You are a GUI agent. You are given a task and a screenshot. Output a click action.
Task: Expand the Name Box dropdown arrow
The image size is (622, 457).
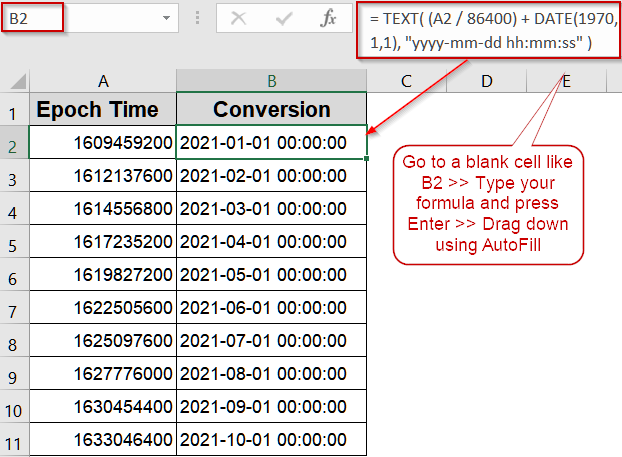tap(167, 18)
